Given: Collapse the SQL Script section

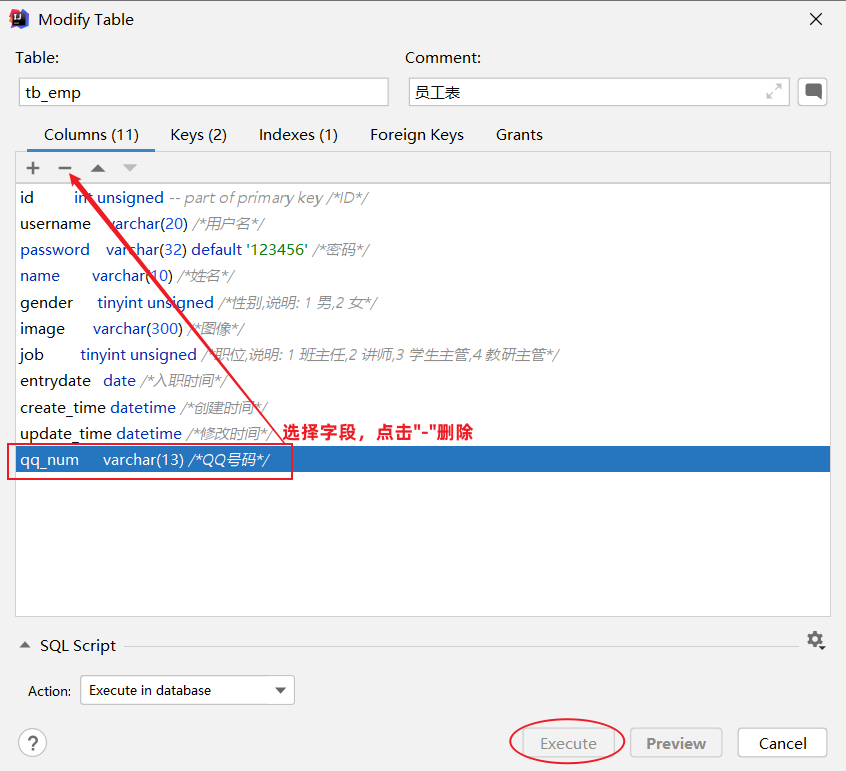Looking at the screenshot, I should point(25,646).
